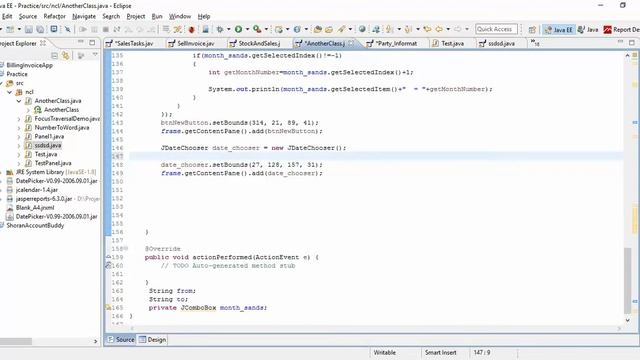This screenshot has height=360, width=640.
Task: Close the AnotherClass.java editor tab
Action: pyautogui.click(x=351, y=43)
